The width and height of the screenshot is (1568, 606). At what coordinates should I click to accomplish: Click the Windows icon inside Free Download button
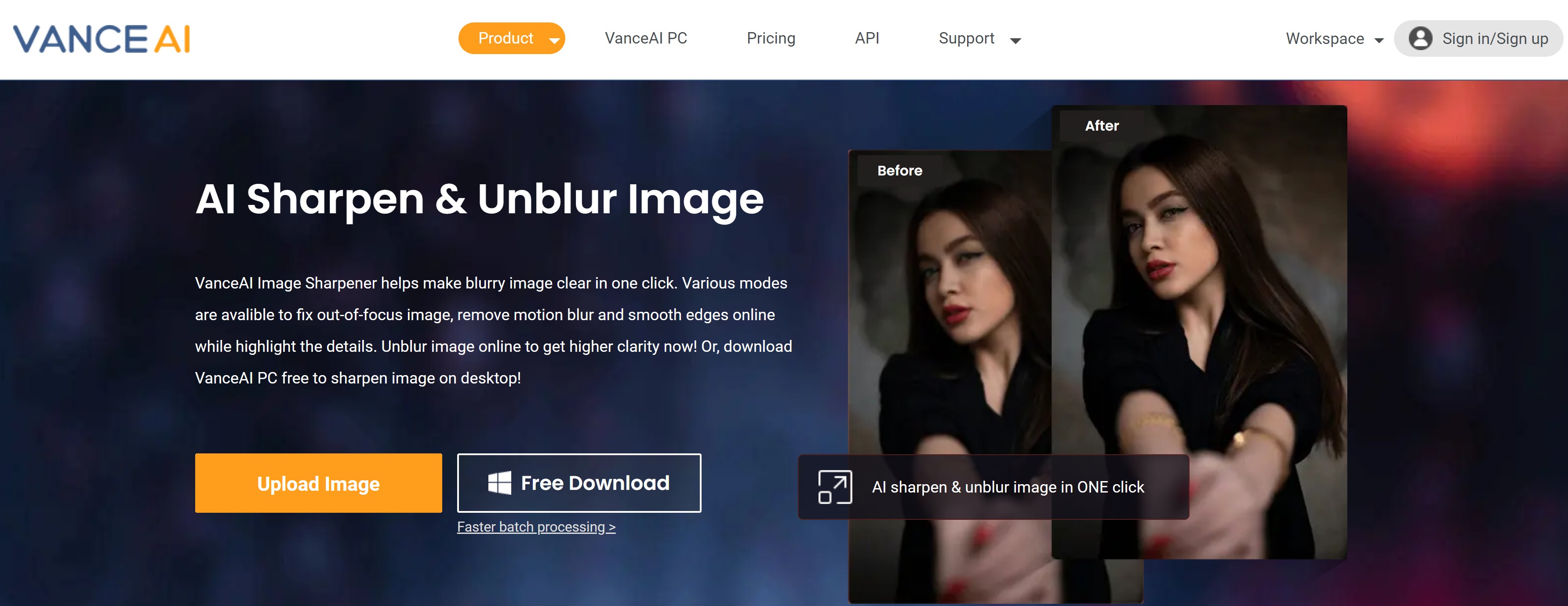click(498, 482)
